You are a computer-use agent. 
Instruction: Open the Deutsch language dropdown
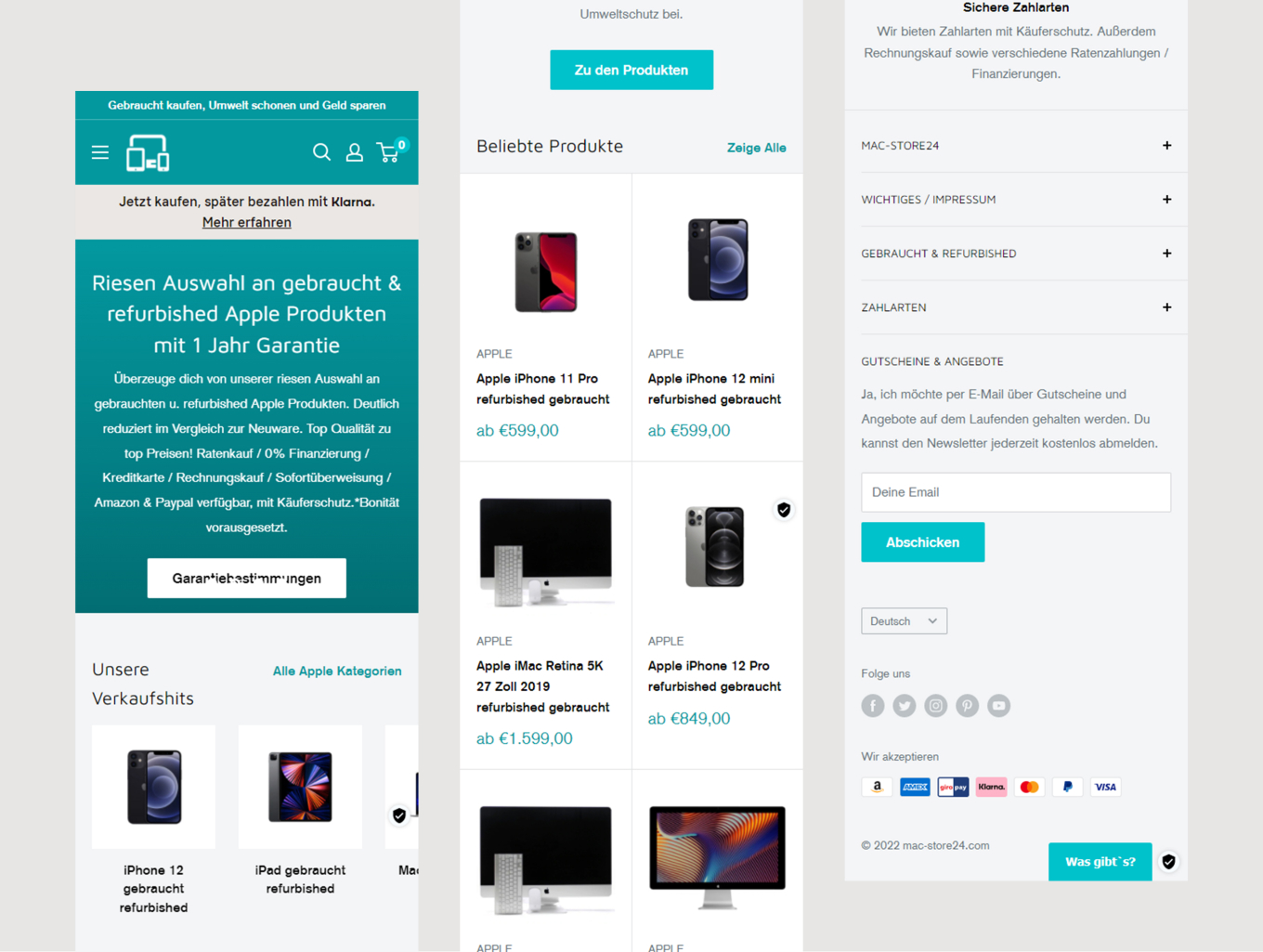[905, 621]
